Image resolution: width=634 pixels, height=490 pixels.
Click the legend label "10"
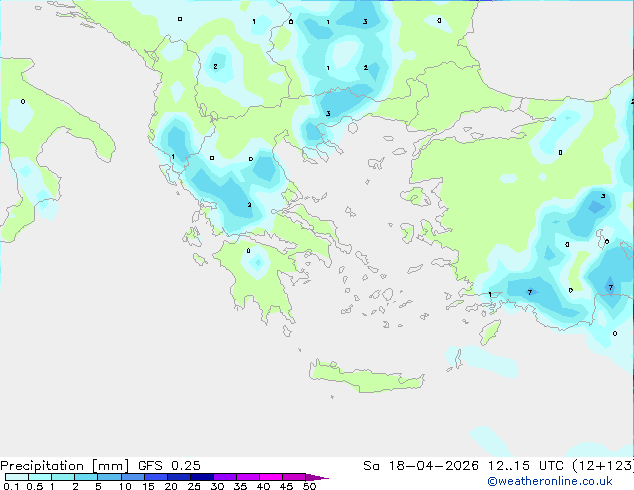coord(125,486)
